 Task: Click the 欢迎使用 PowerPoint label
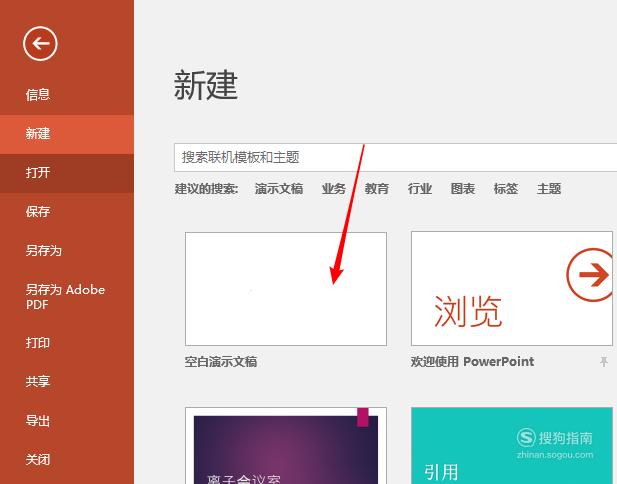(x=472, y=362)
